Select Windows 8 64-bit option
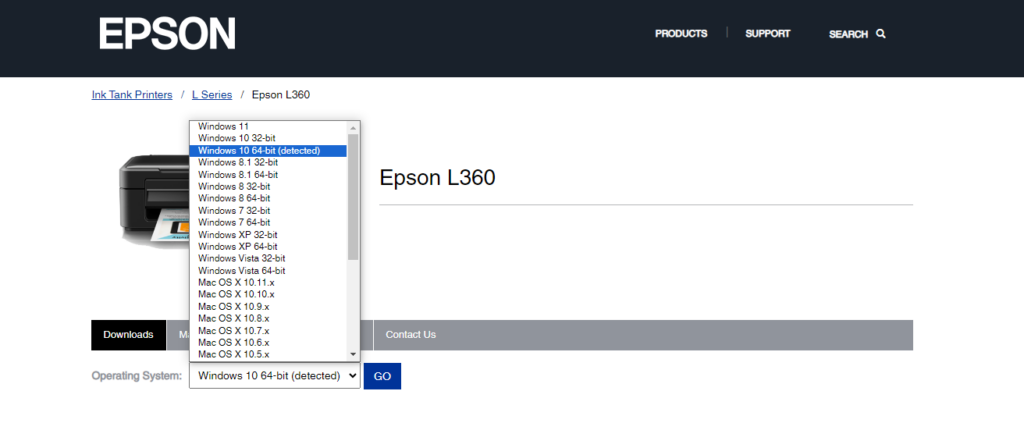The width and height of the screenshot is (1024, 423). (268, 198)
